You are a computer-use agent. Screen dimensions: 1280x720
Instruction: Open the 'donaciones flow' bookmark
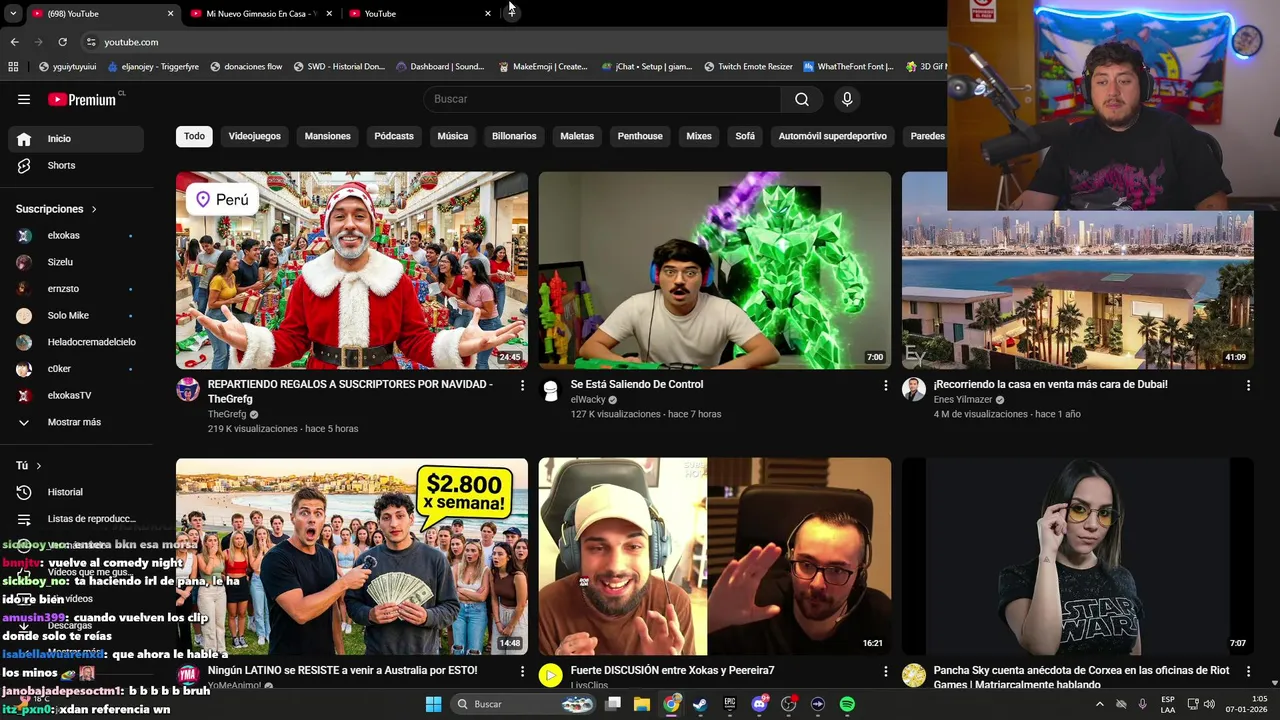click(245, 67)
